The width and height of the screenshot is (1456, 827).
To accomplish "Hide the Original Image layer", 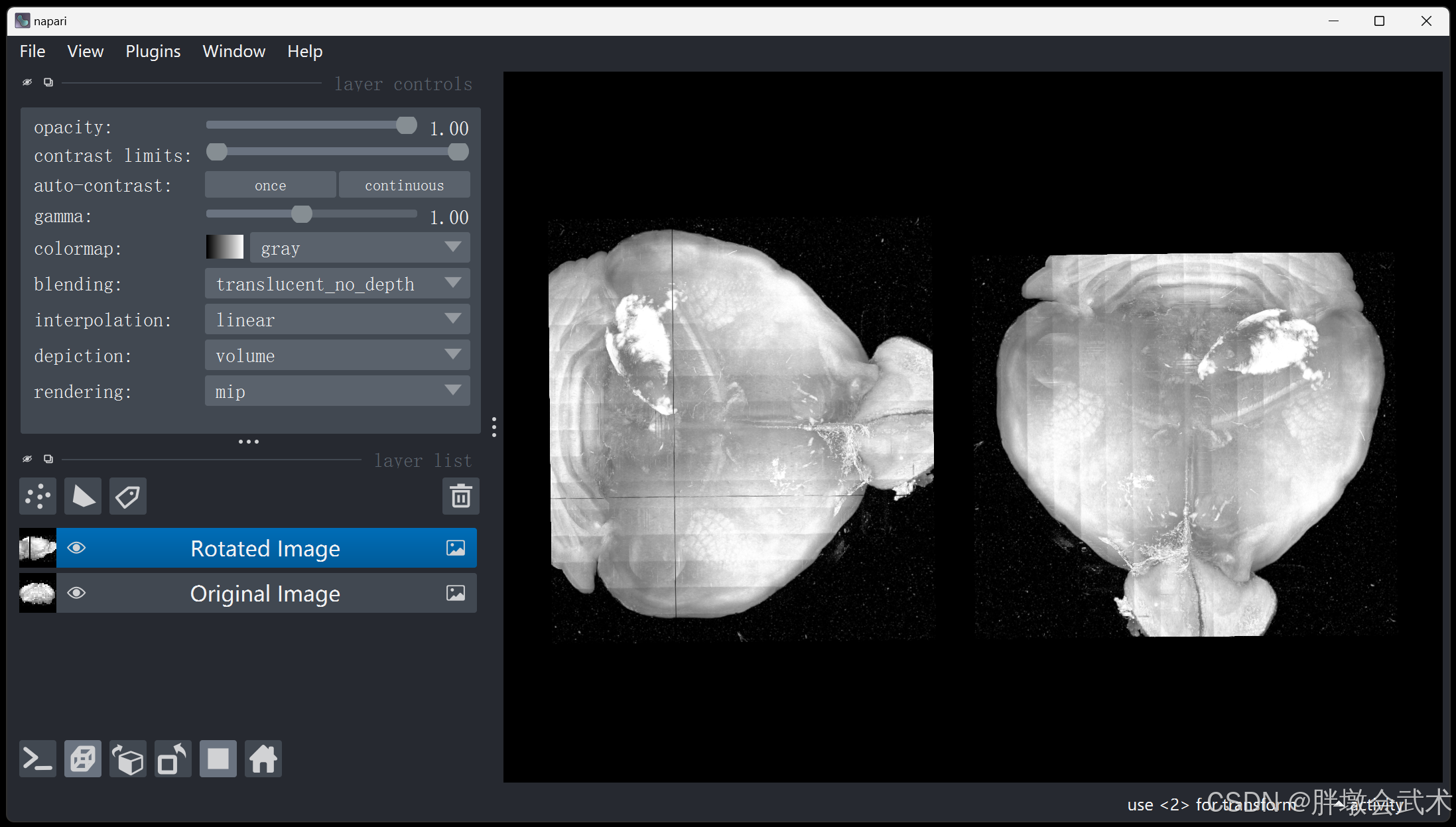I will pos(77,593).
